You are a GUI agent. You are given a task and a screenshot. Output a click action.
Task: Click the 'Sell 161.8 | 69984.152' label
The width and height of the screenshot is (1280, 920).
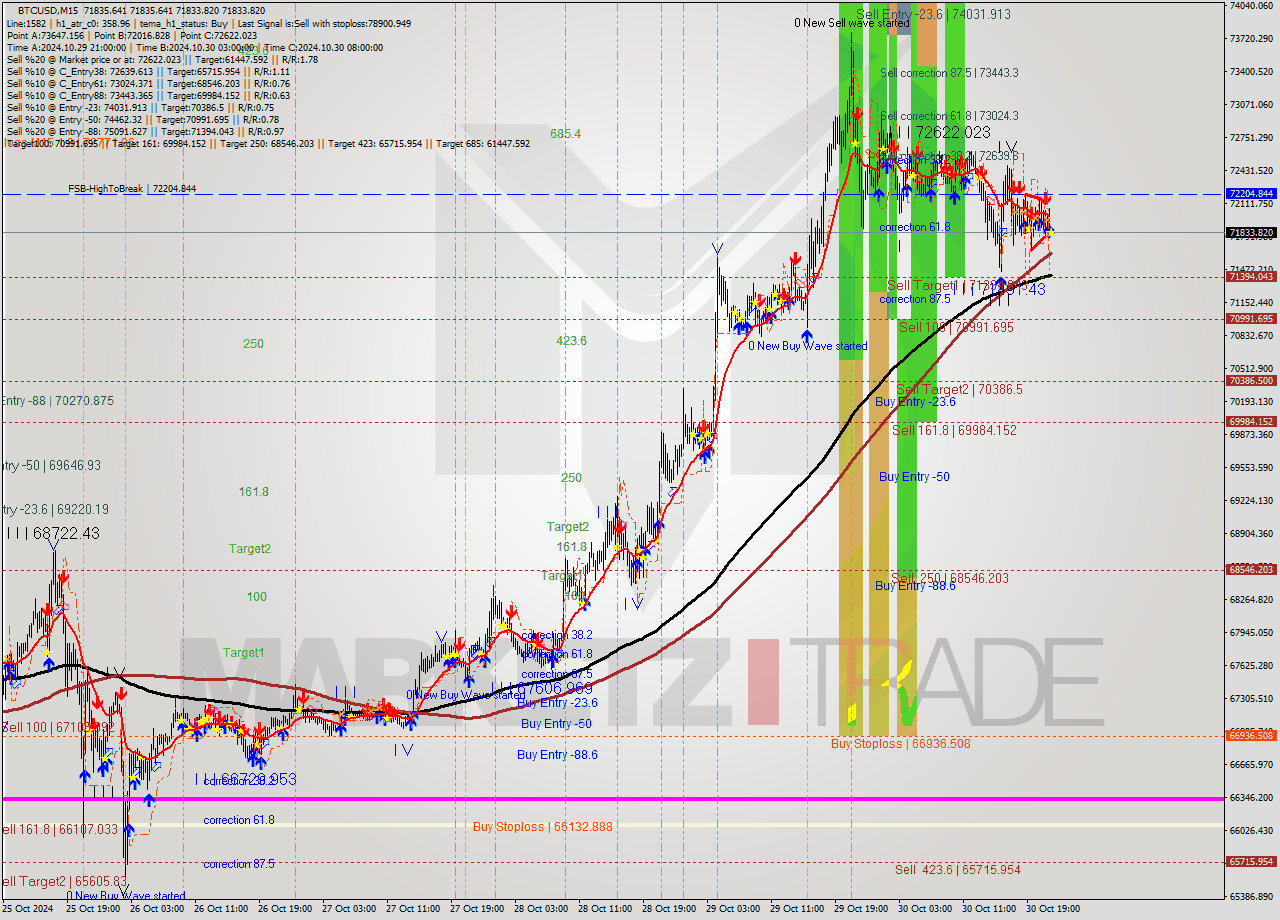point(954,430)
